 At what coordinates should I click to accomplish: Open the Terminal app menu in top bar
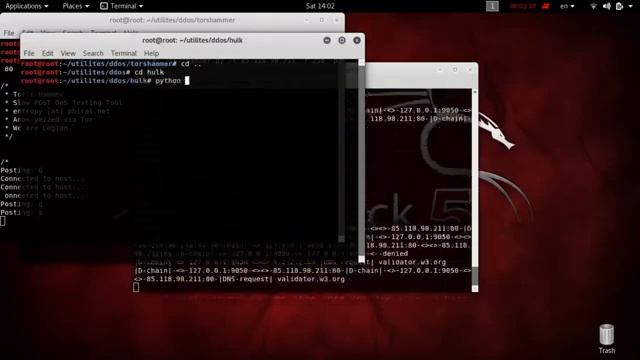pos(122,6)
